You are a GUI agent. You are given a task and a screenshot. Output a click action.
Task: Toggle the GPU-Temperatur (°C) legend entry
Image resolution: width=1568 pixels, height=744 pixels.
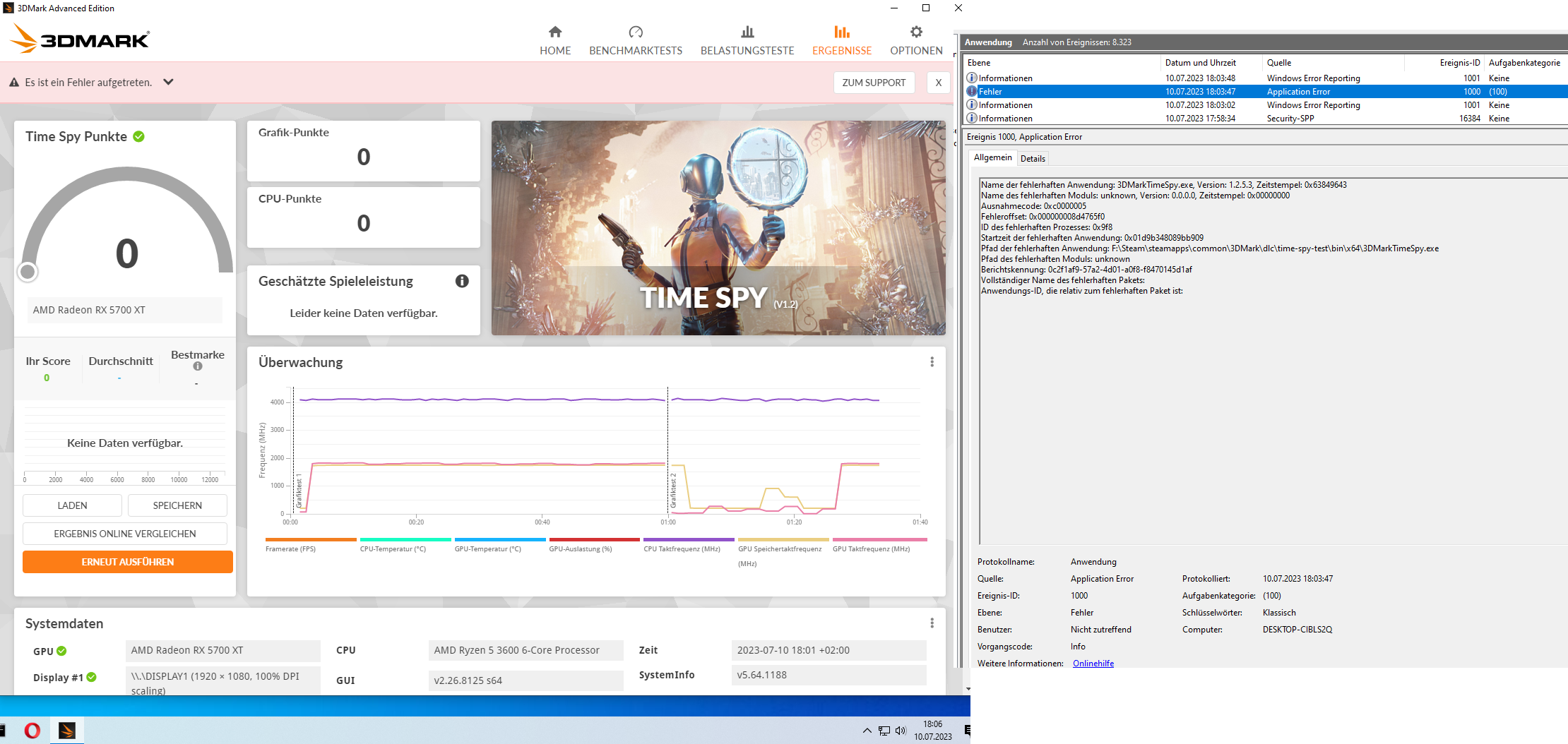point(500,546)
